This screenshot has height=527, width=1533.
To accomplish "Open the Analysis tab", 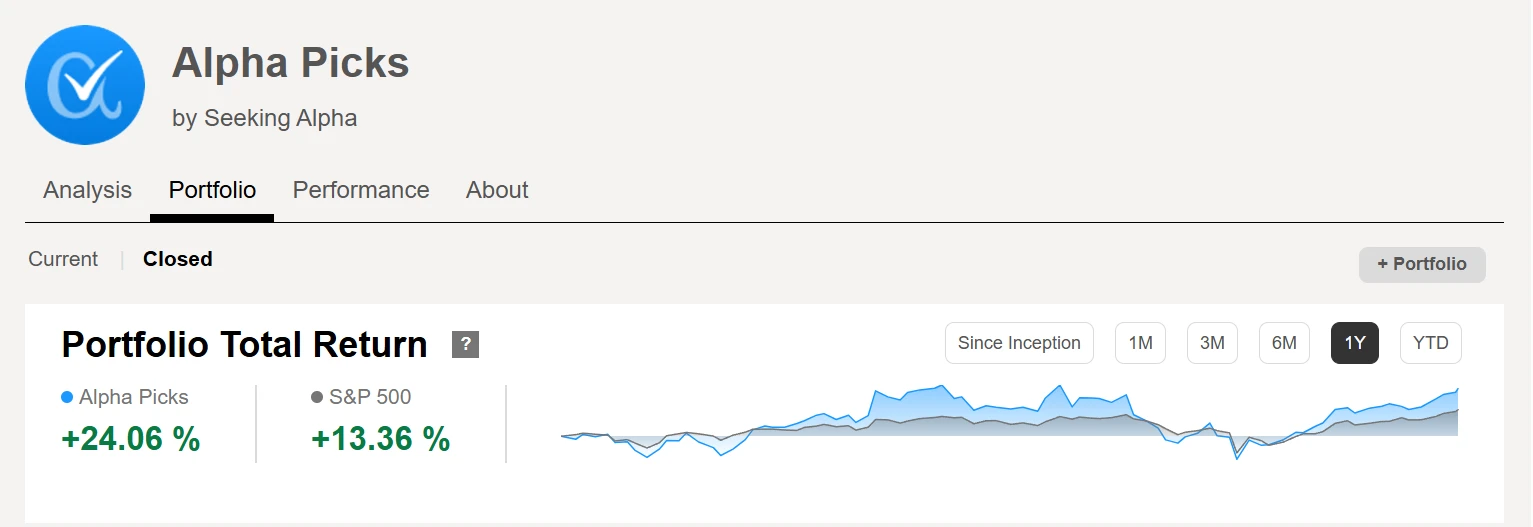I will click(87, 190).
